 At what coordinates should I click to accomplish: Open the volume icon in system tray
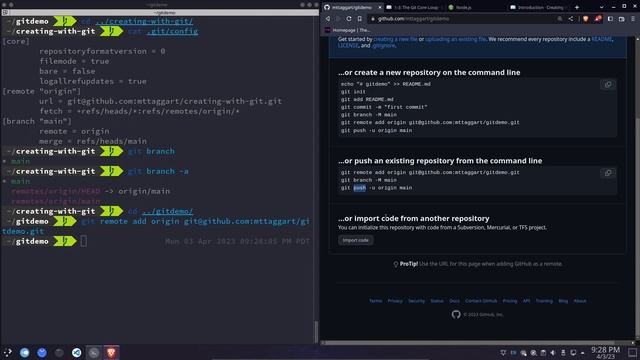(x=553, y=353)
